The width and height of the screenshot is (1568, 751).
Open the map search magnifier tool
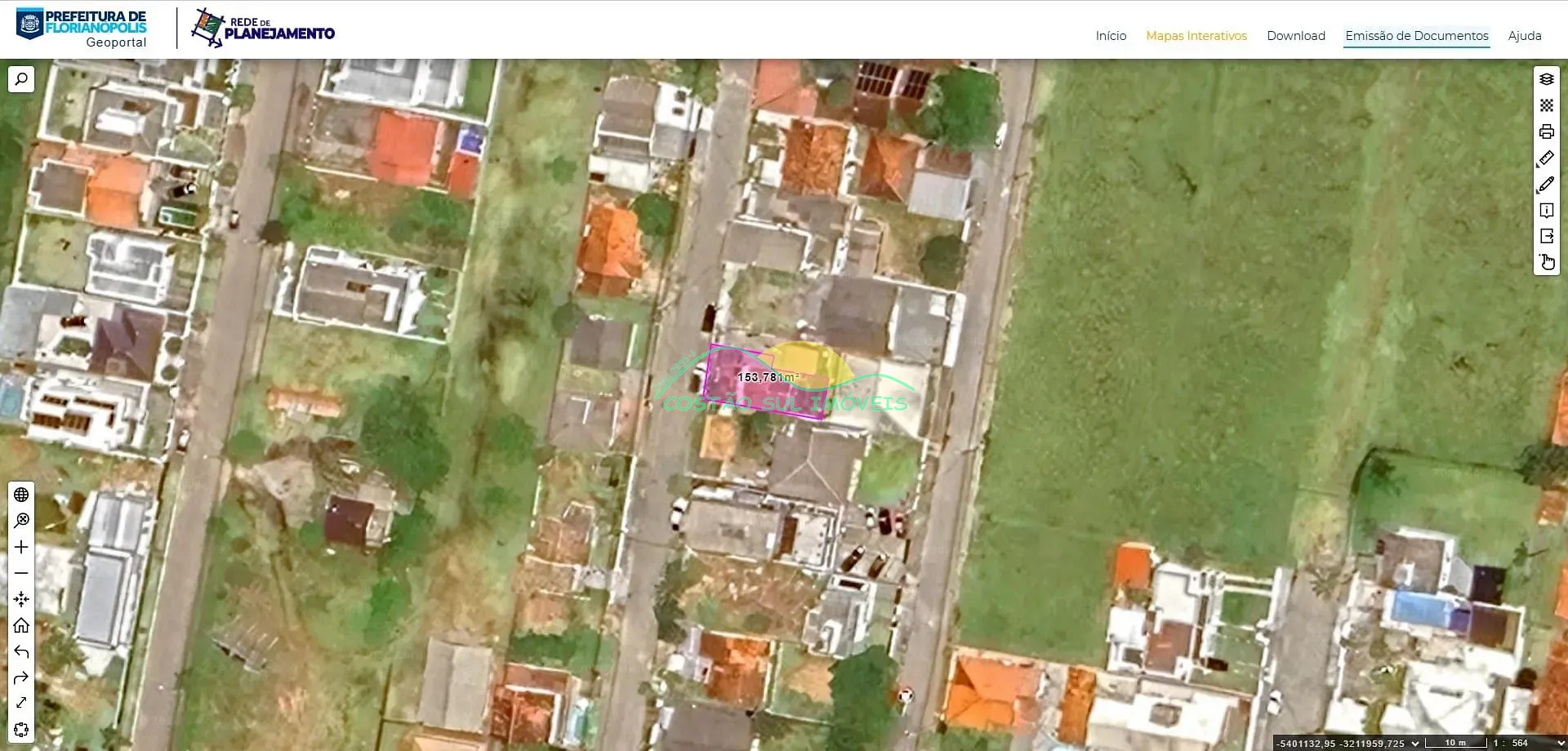21,79
